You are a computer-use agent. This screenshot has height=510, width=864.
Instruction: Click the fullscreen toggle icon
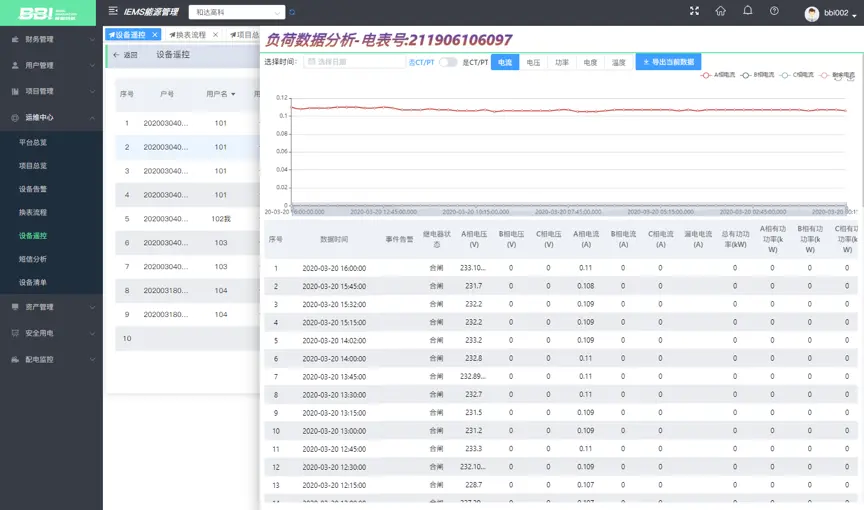pos(694,11)
